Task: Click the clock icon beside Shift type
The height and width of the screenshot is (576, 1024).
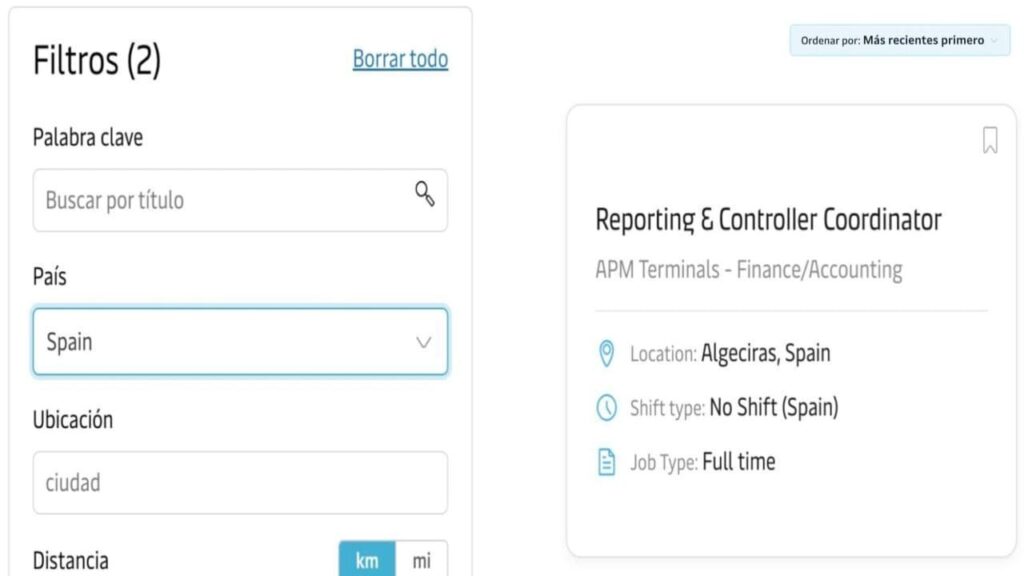Action: pos(606,408)
